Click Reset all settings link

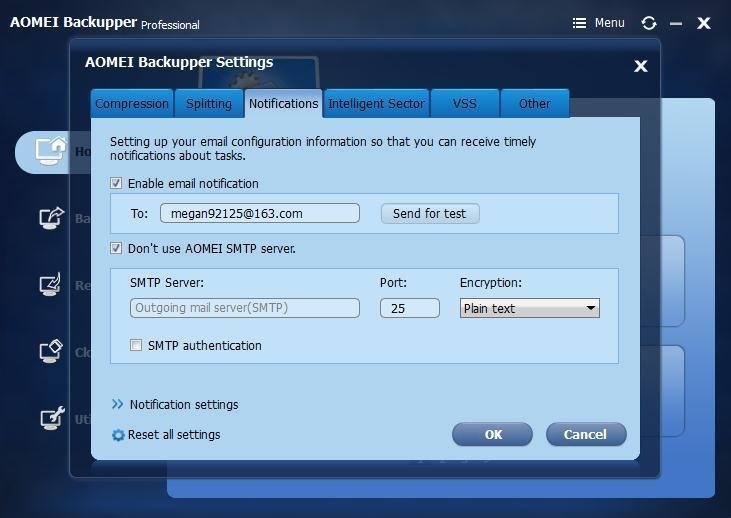174,435
